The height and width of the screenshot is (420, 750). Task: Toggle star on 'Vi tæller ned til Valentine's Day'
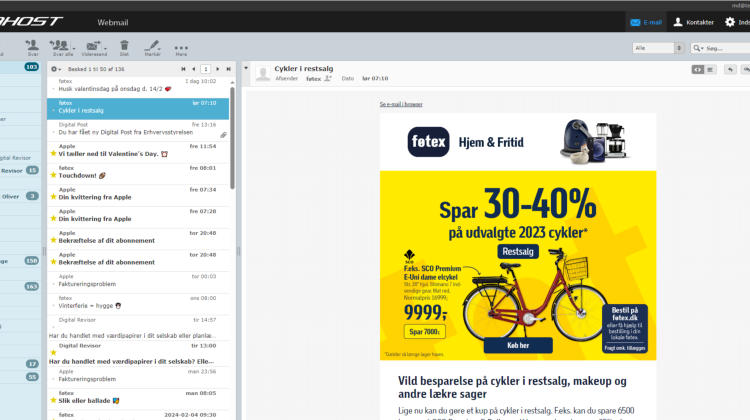click(53, 154)
